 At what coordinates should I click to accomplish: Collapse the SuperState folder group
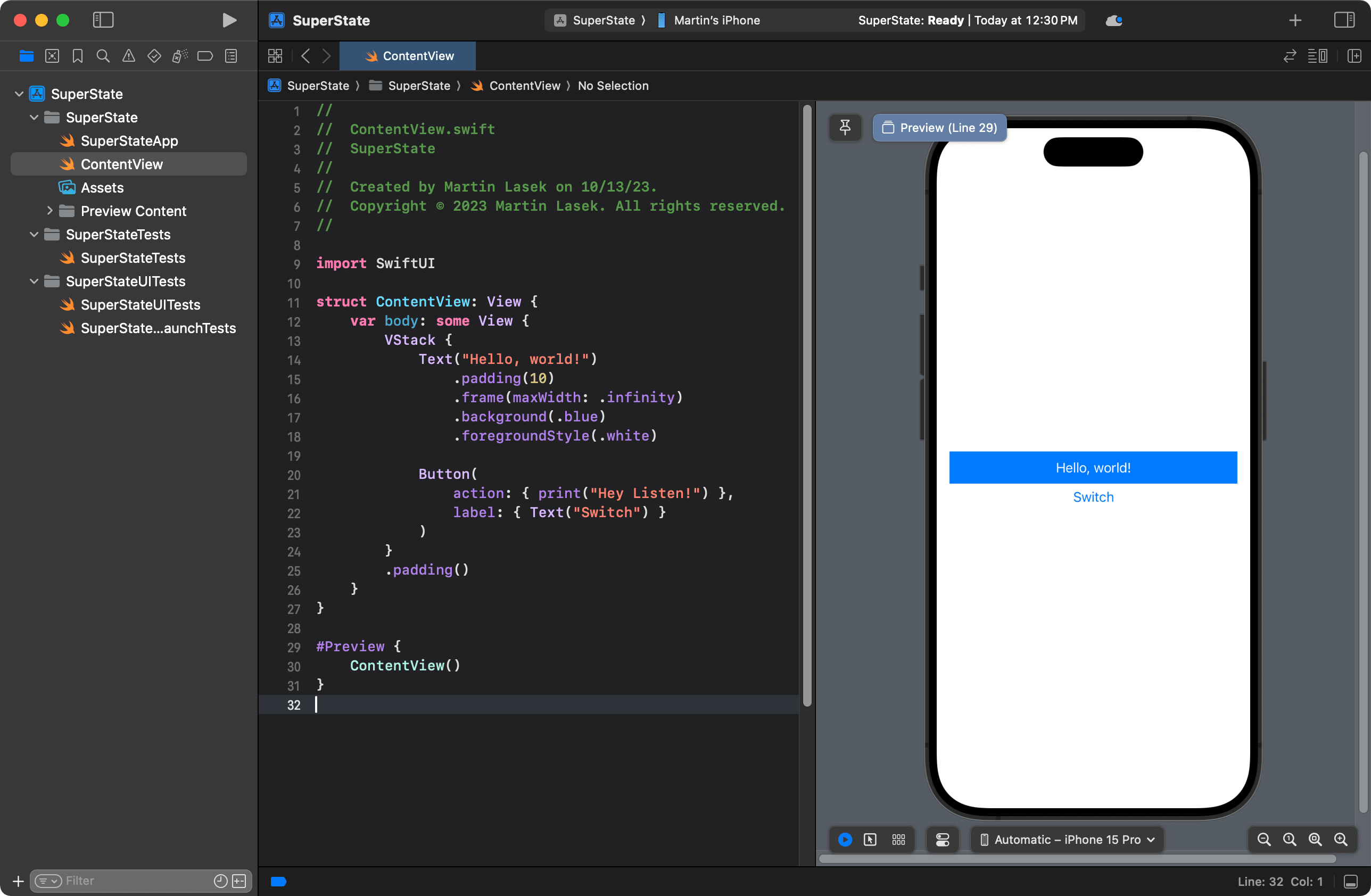(x=34, y=117)
